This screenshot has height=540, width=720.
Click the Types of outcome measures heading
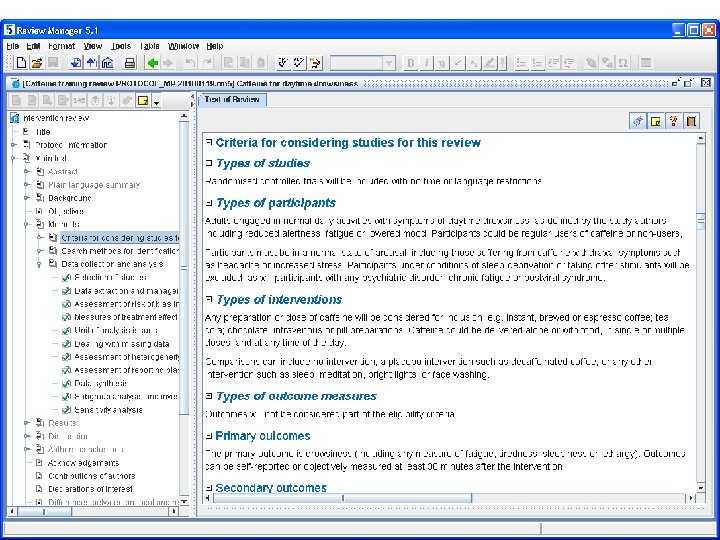[x=296, y=396]
